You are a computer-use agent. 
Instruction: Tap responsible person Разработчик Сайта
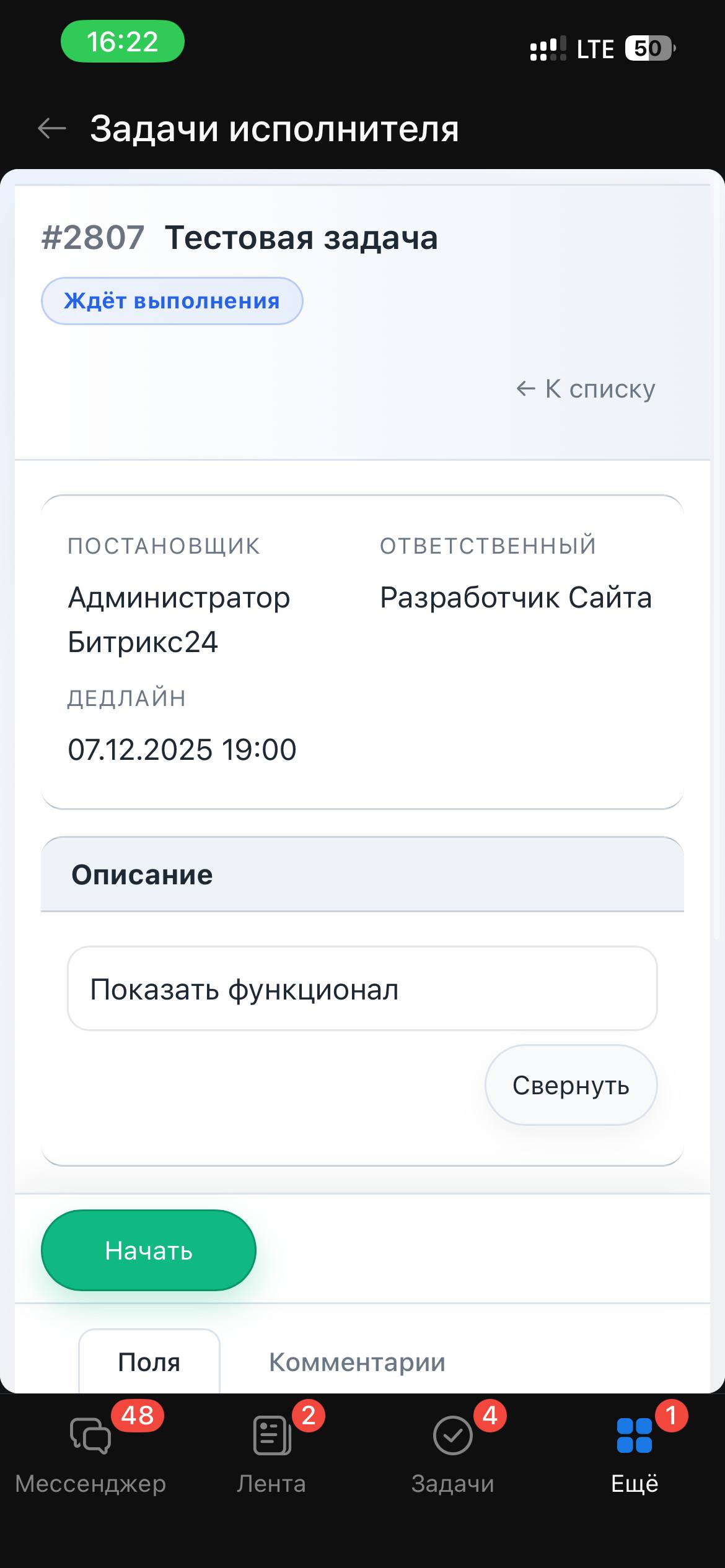tap(516, 598)
